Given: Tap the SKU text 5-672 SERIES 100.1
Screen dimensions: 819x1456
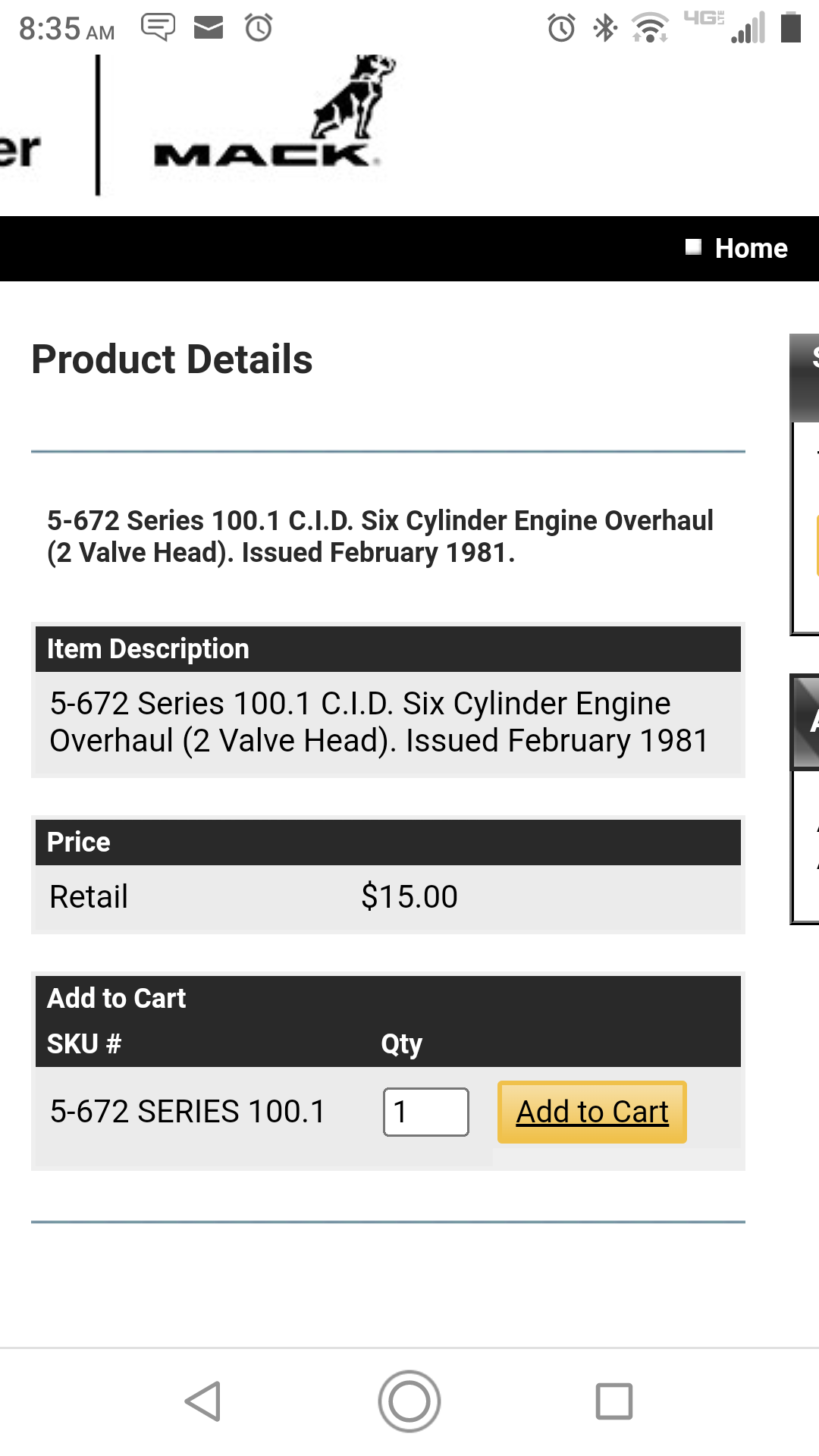Looking at the screenshot, I should [x=187, y=1112].
